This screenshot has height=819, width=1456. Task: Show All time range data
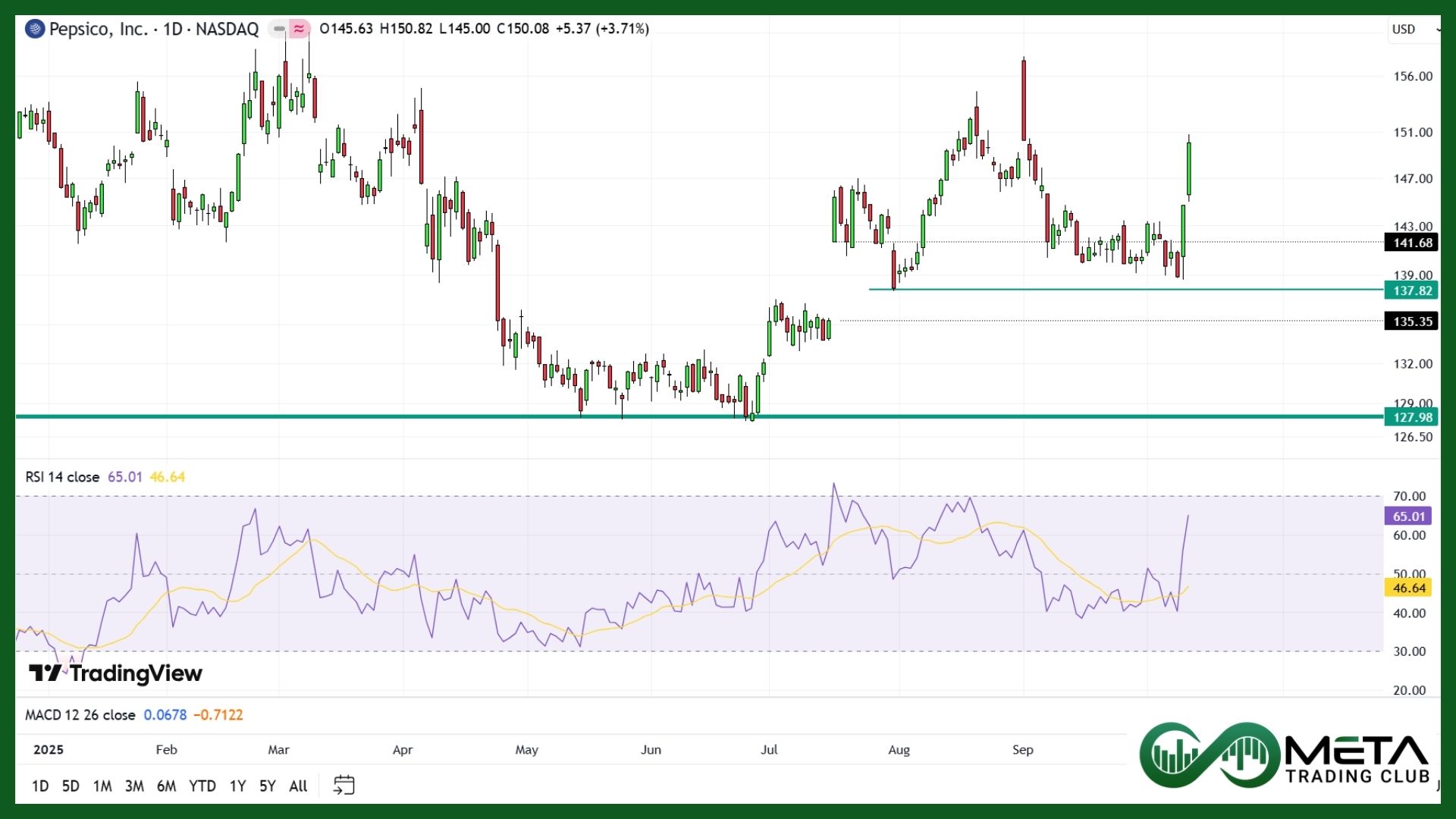pos(298,786)
